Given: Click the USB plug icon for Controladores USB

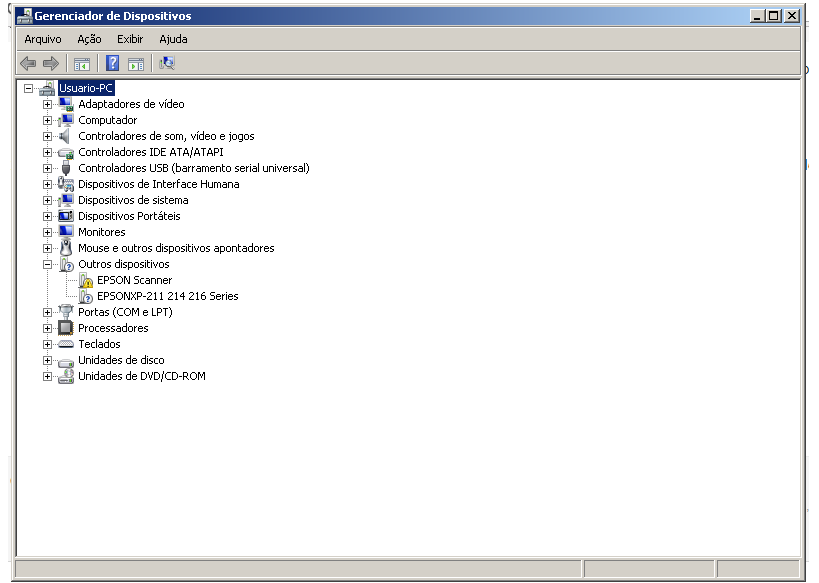Looking at the screenshot, I should pos(66,168).
